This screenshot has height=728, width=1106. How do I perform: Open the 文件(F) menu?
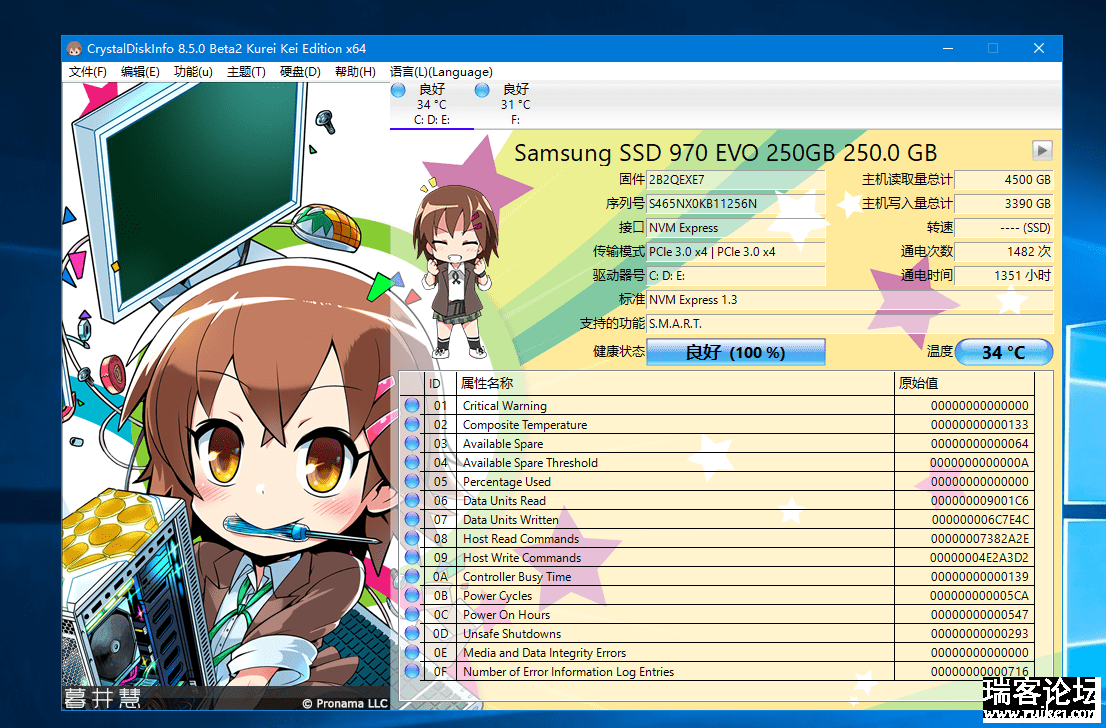[87, 72]
